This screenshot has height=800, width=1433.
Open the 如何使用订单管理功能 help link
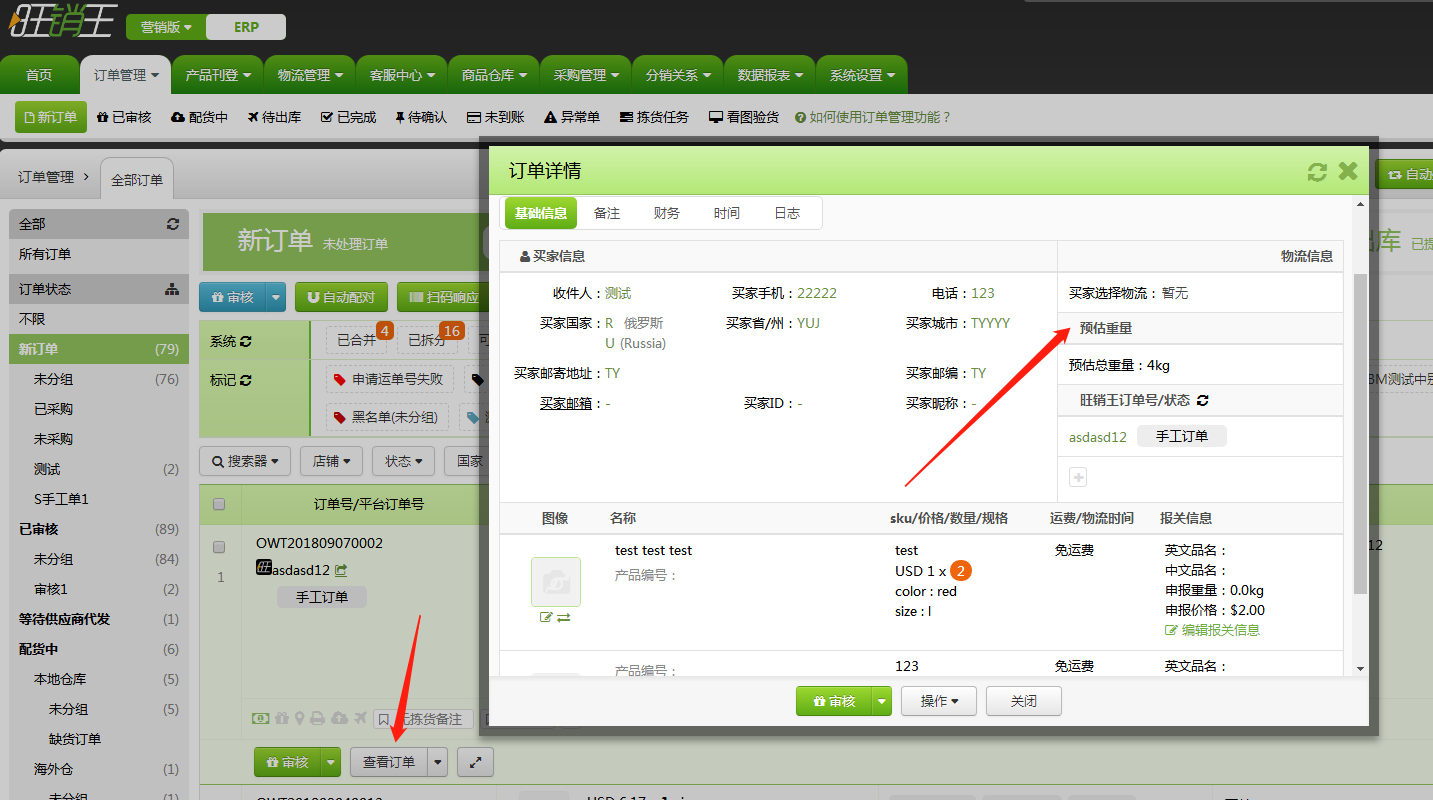(x=873, y=117)
